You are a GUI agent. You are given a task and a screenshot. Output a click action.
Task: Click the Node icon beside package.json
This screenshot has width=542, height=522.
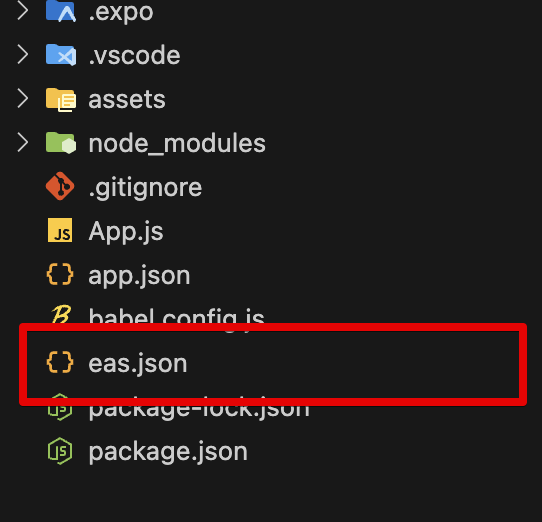60,451
